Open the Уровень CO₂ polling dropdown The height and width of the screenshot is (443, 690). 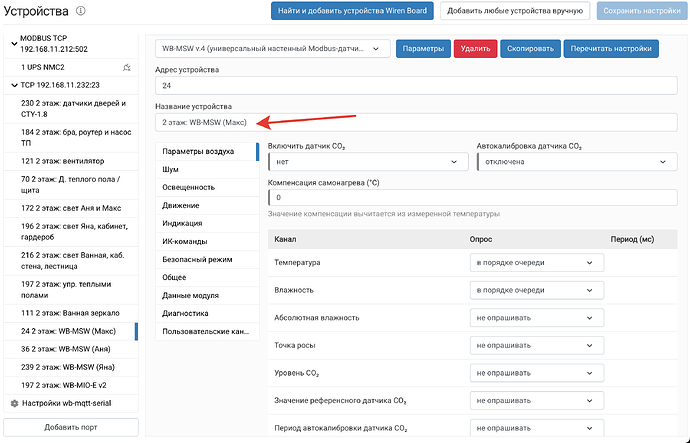[537, 373]
